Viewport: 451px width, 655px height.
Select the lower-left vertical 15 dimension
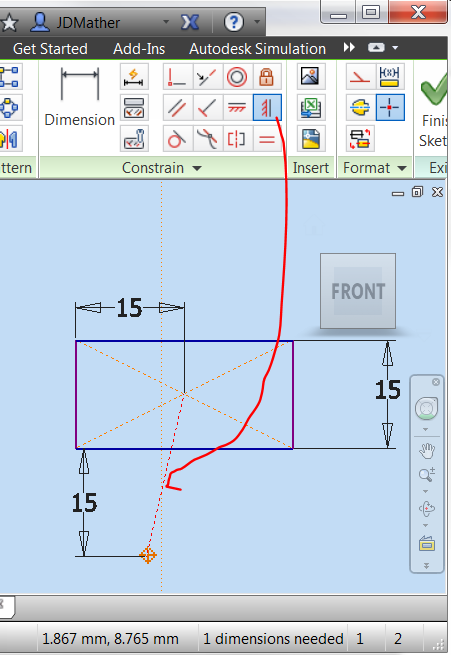(85, 503)
